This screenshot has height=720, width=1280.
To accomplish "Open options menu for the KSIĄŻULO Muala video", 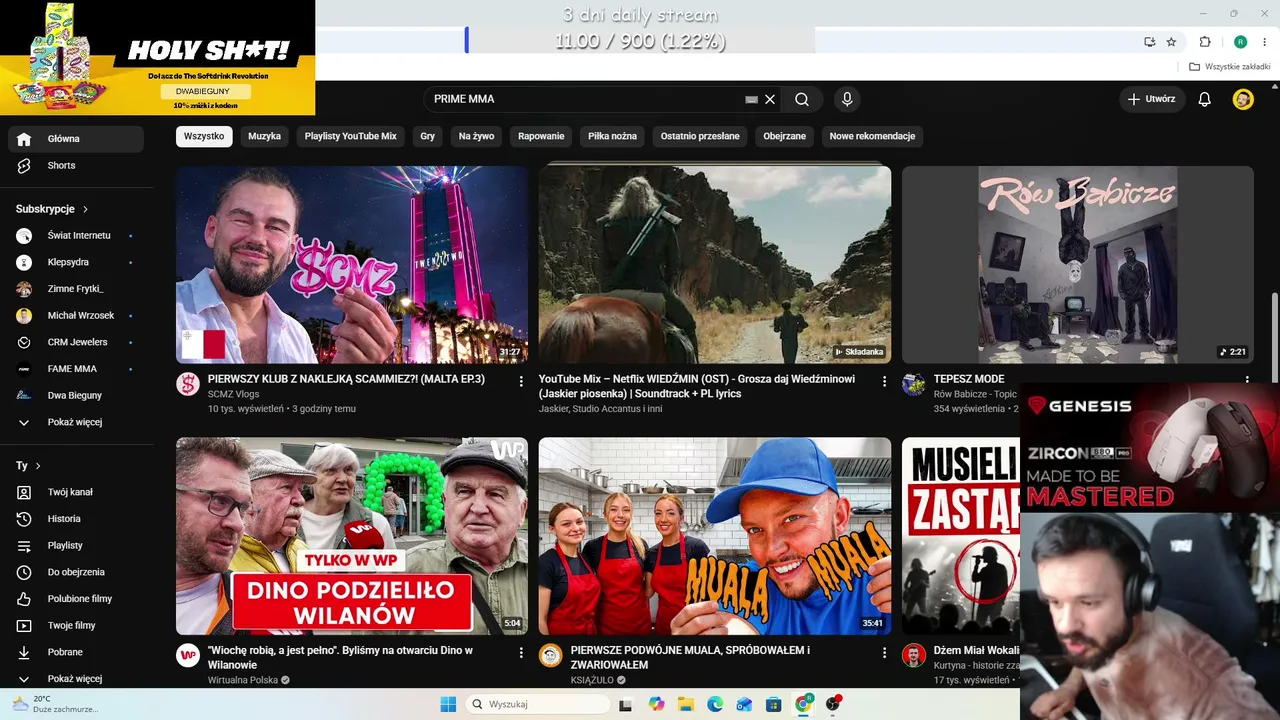I will (x=884, y=652).
